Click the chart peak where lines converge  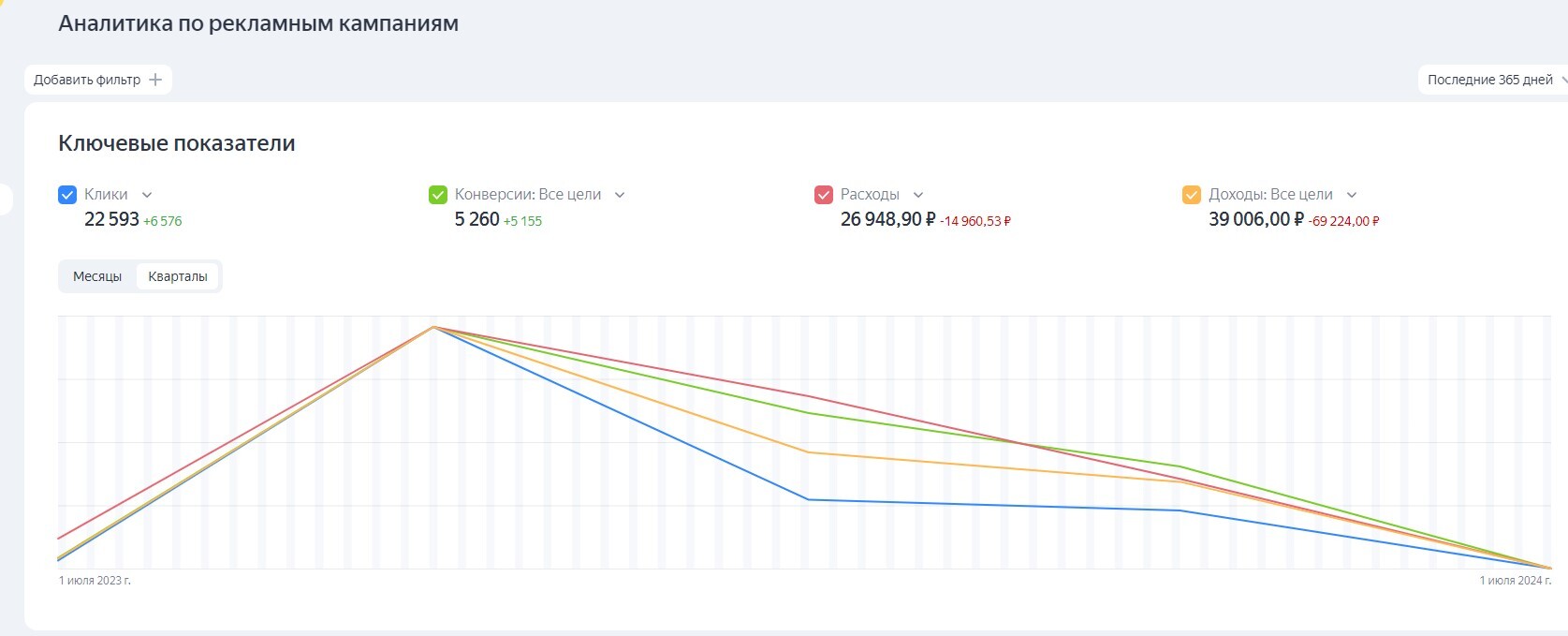point(433,327)
